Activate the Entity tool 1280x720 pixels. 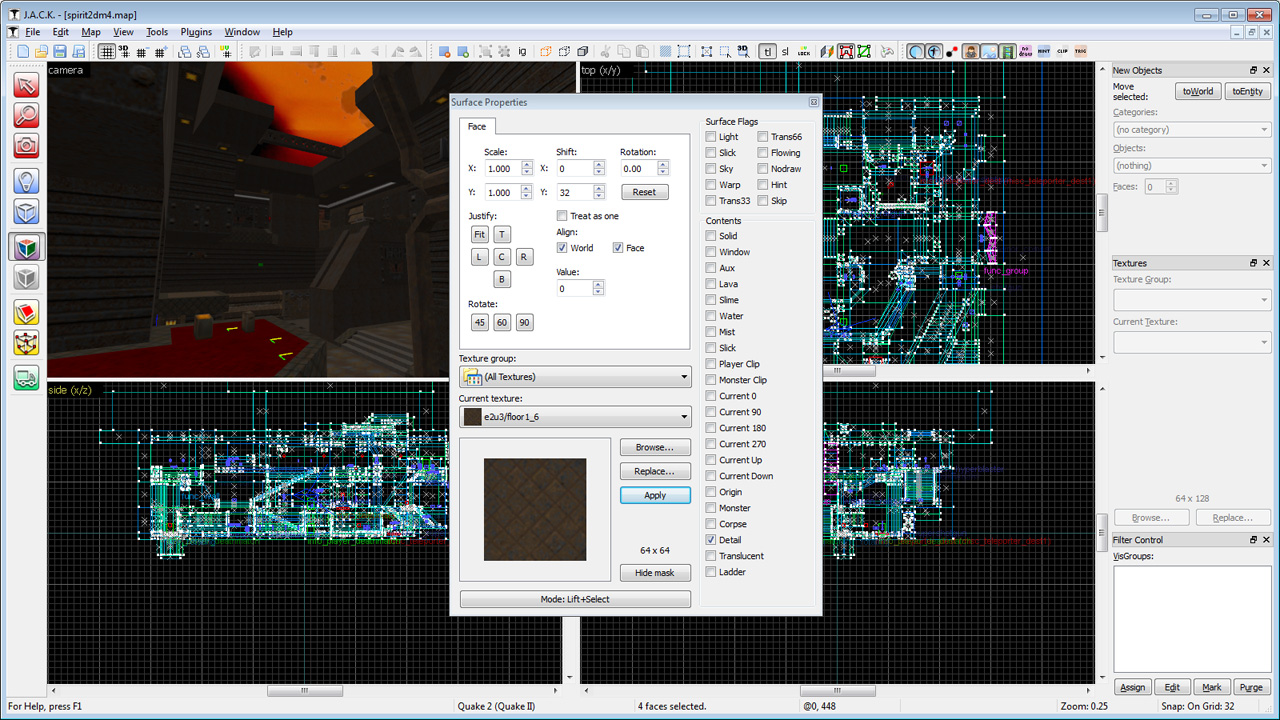26,178
